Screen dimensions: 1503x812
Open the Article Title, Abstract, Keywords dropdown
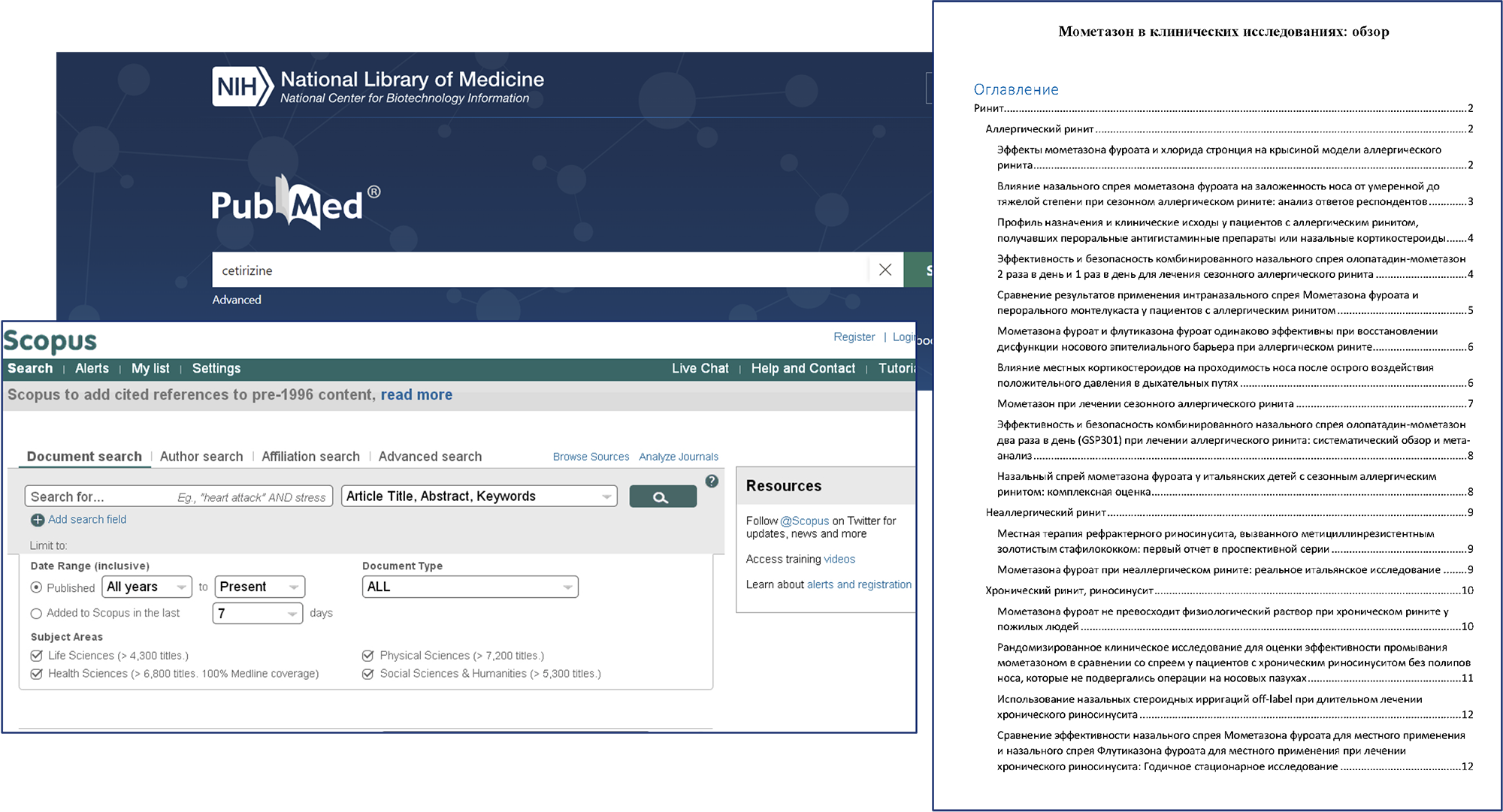click(479, 497)
